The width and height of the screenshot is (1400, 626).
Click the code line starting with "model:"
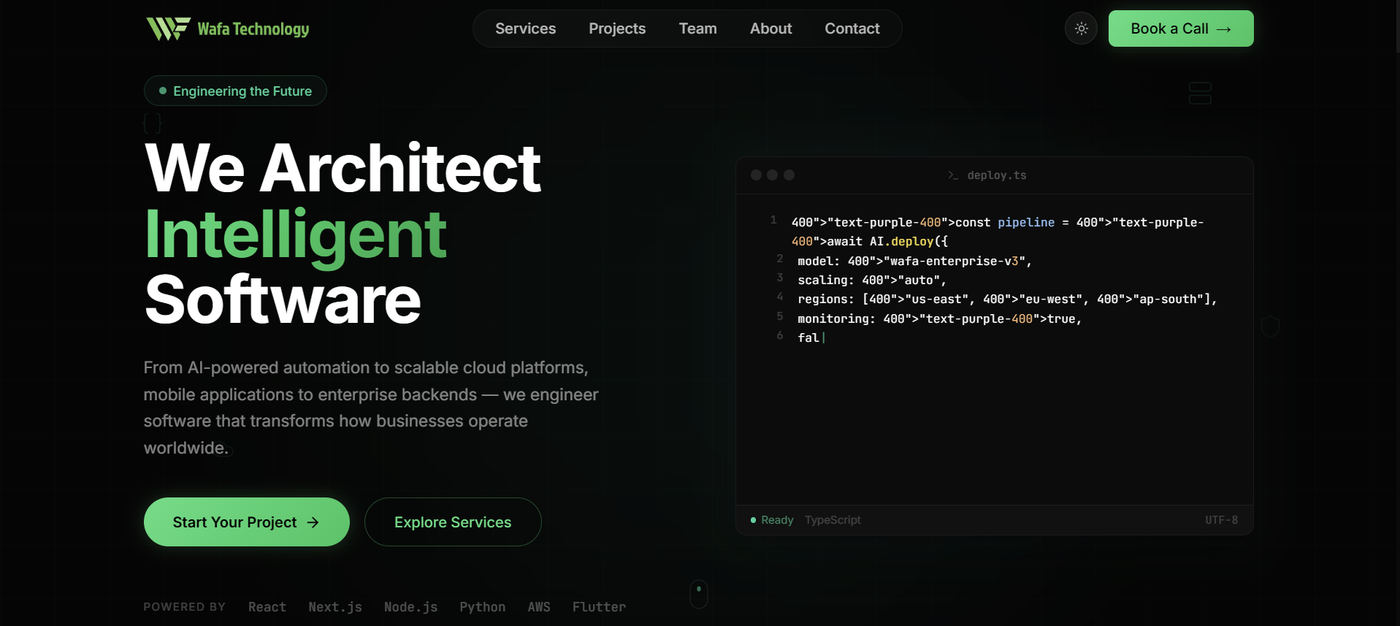pos(914,261)
